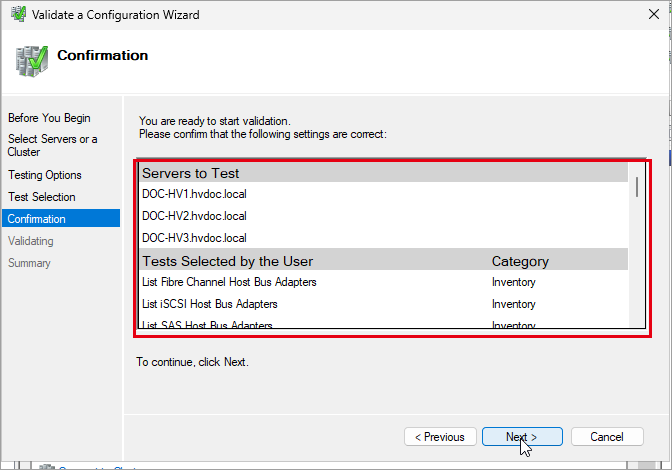672x470 pixels.
Task: Click Inventory category for Fibre Channel row
Action: pyautogui.click(x=514, y=282)
